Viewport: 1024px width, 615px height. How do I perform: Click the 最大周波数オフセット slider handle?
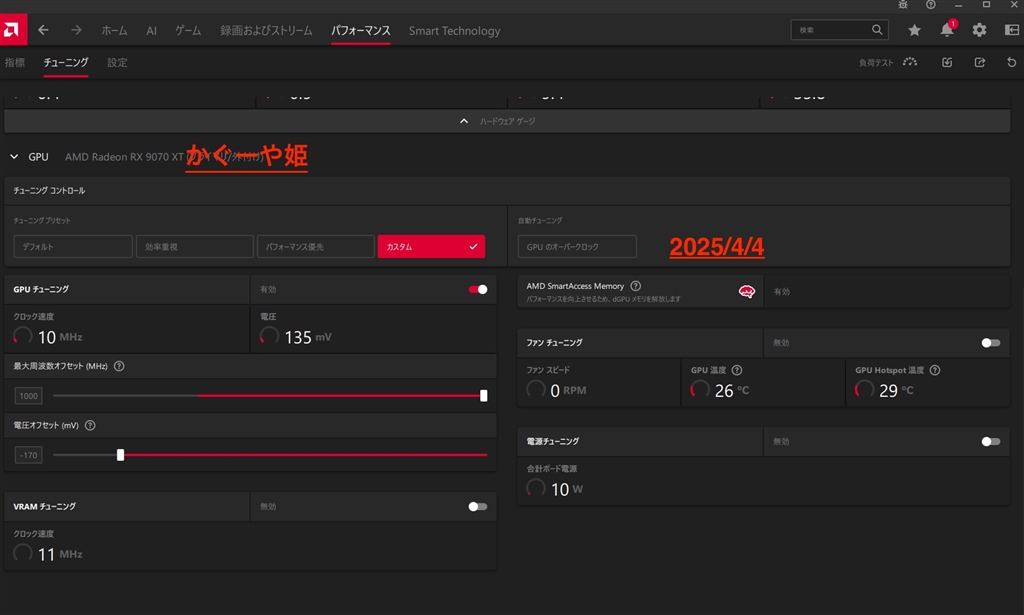(483, 396)
